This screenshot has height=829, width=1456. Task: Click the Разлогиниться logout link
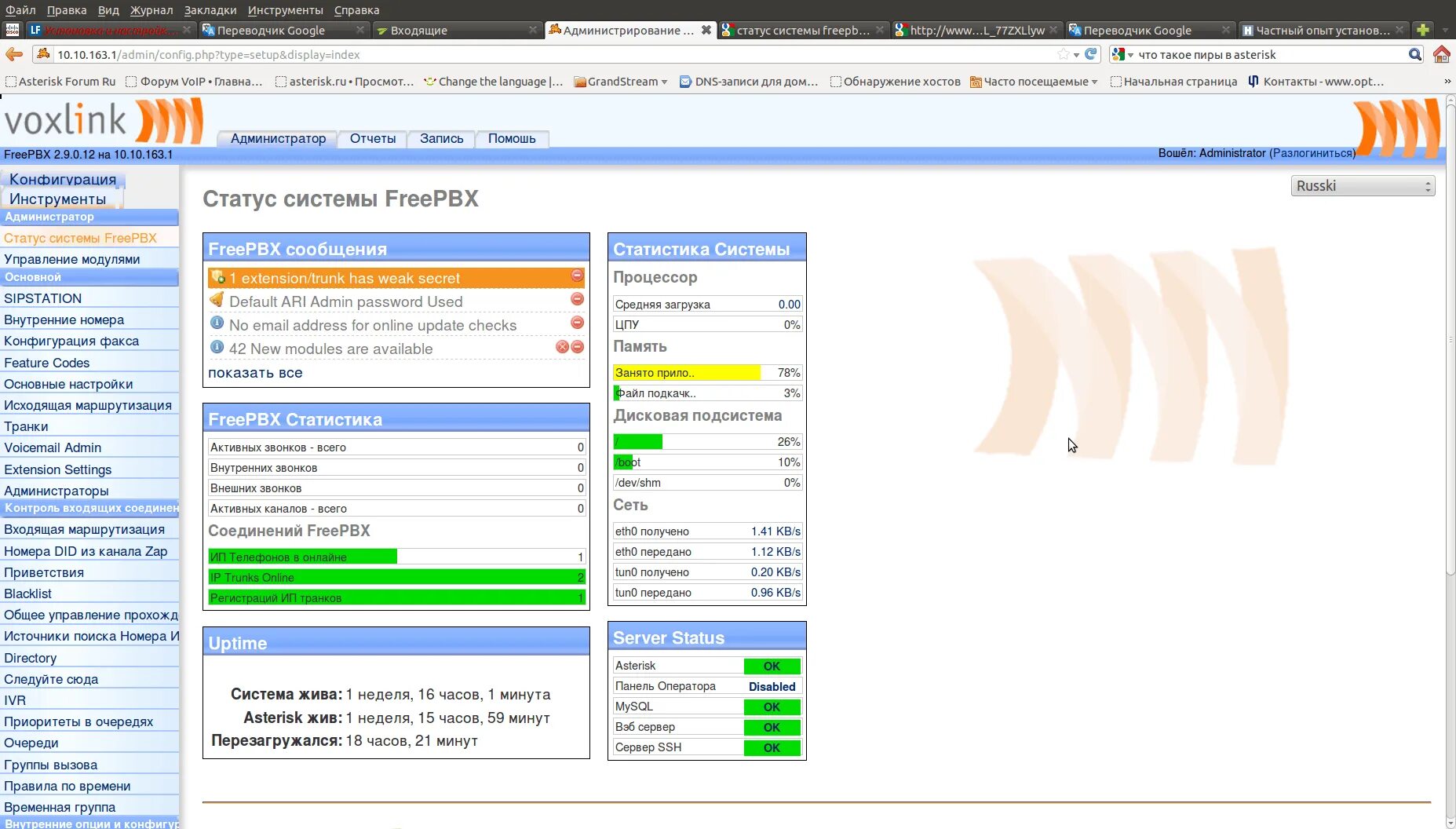1312,153
